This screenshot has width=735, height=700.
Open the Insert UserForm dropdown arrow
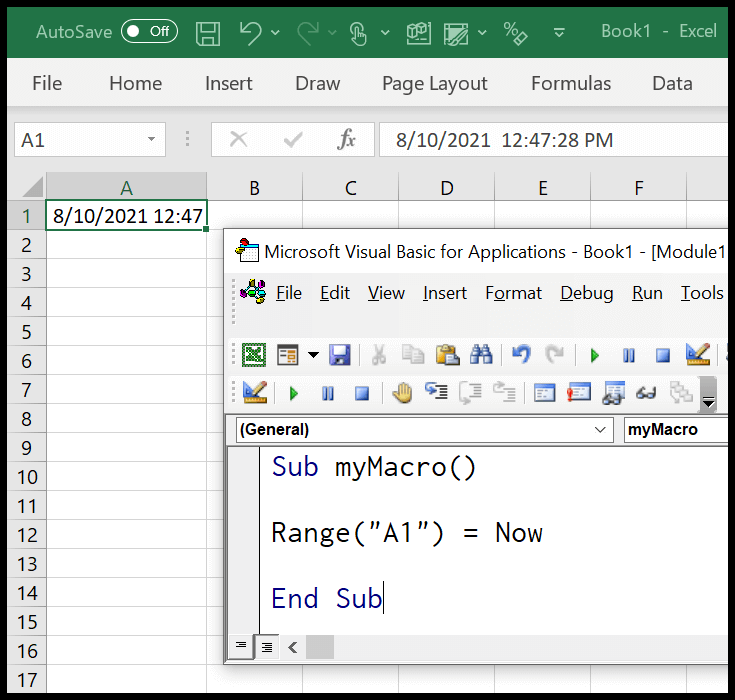313,355
